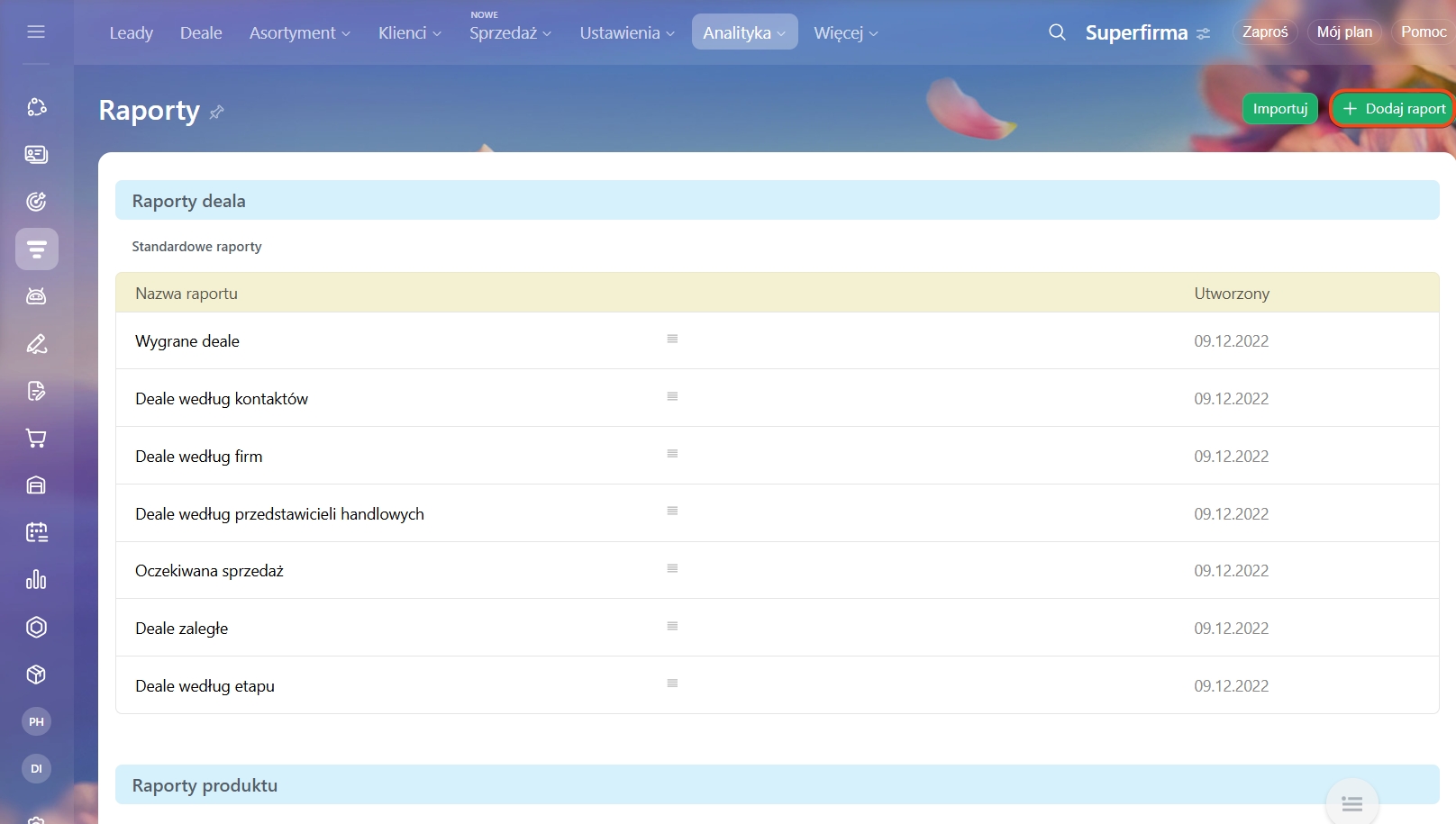The width and height of the screenshot is (1456, 824).
Task: Open the target icon in the sidebar
Action: (36, 202)
